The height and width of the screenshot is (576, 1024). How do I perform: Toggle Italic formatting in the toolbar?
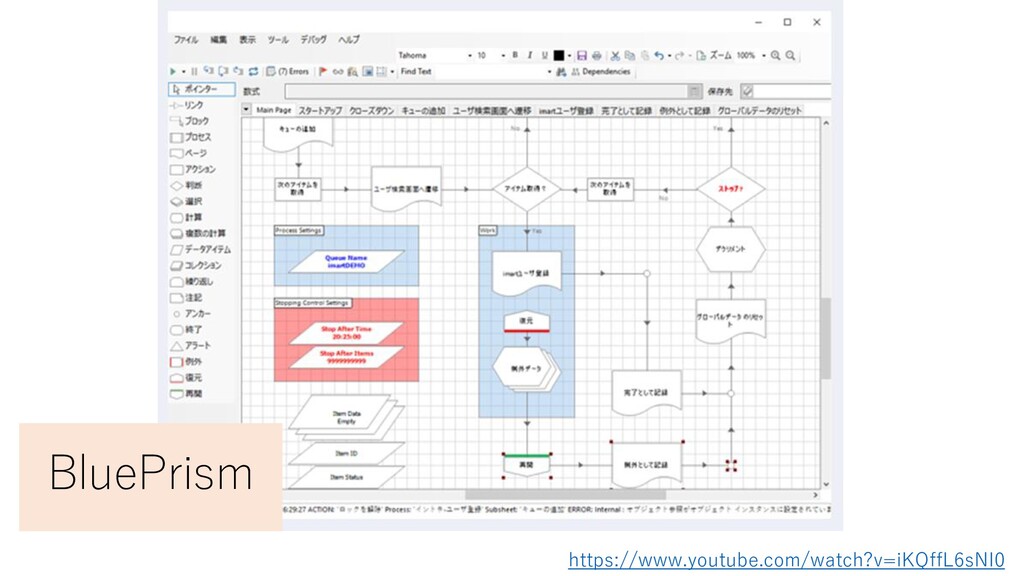click(530, 56)
